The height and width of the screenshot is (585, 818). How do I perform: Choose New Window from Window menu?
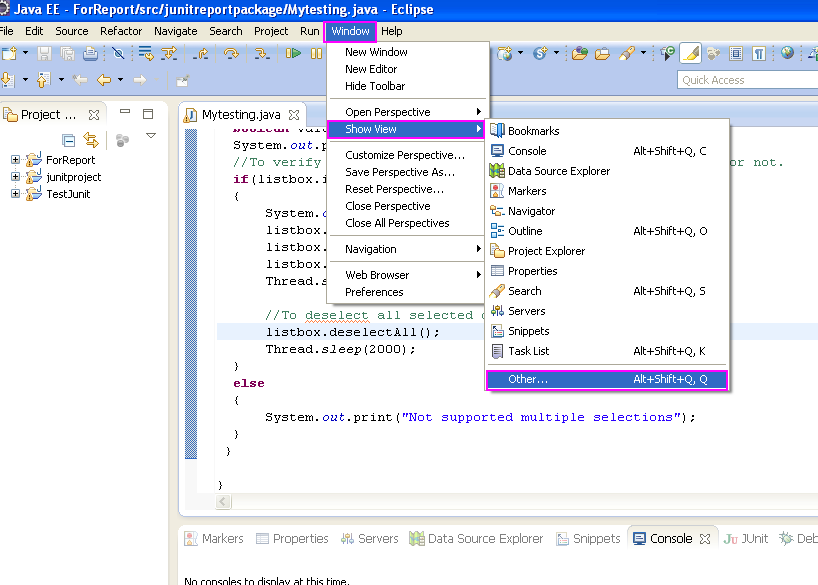[406, 52]
